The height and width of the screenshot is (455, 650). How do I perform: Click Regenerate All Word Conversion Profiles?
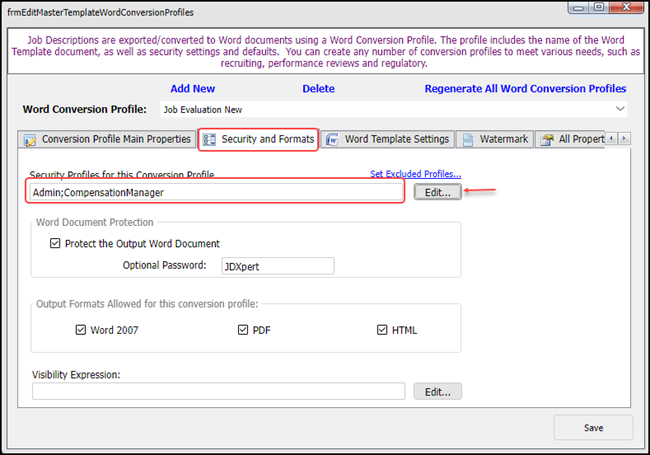tap(525, 89)
